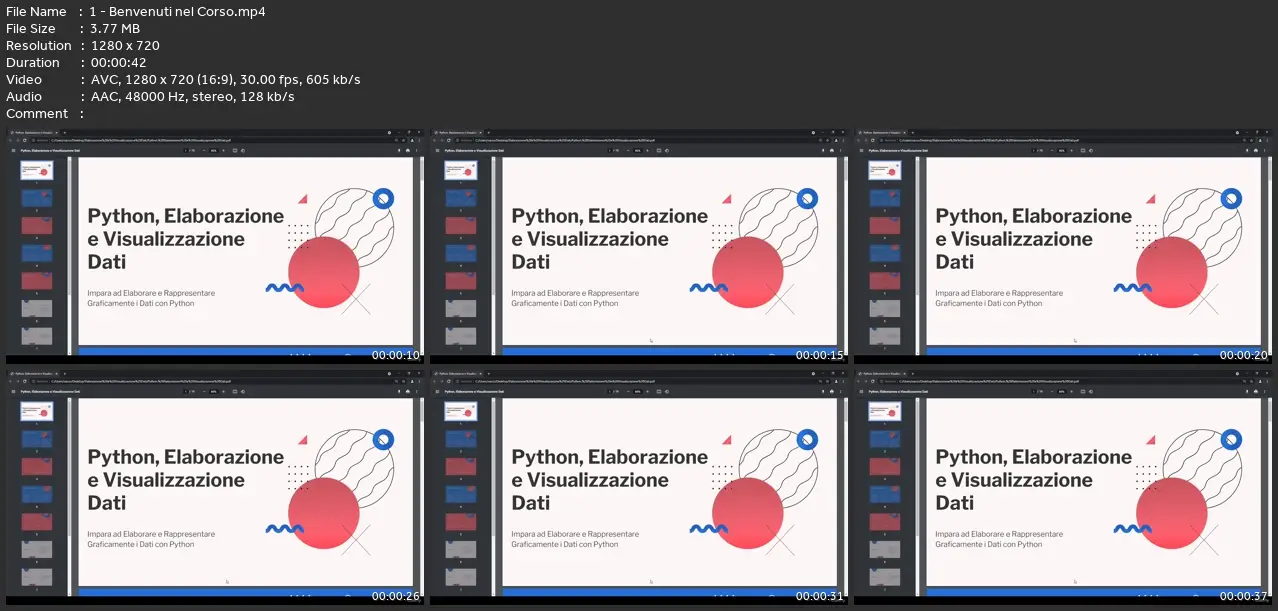Click the PDF zoom in icon in the 00:00:10 frame
This screenshot has height=611, width=1278.
point(223,151)
